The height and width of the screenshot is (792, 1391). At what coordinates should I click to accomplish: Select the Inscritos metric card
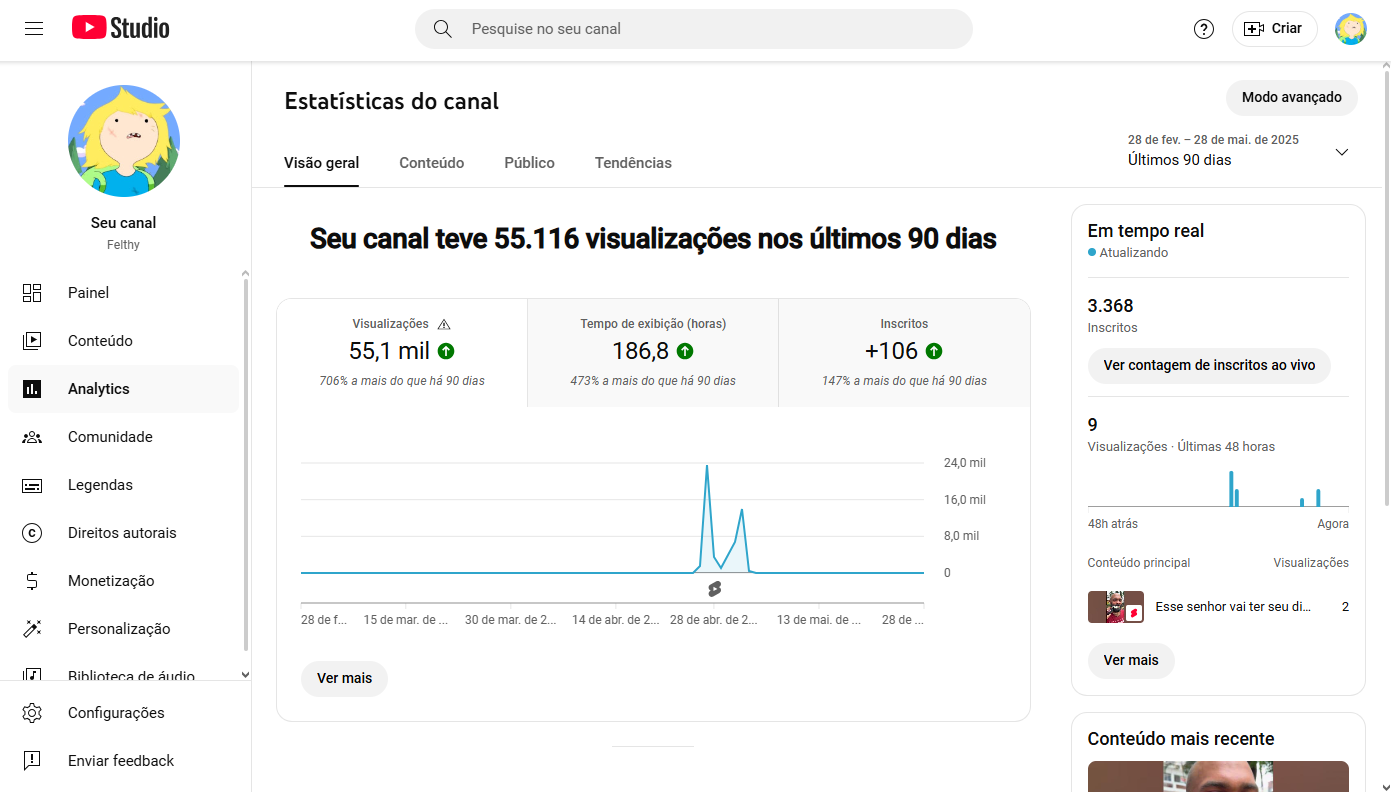tap(904, 353)
